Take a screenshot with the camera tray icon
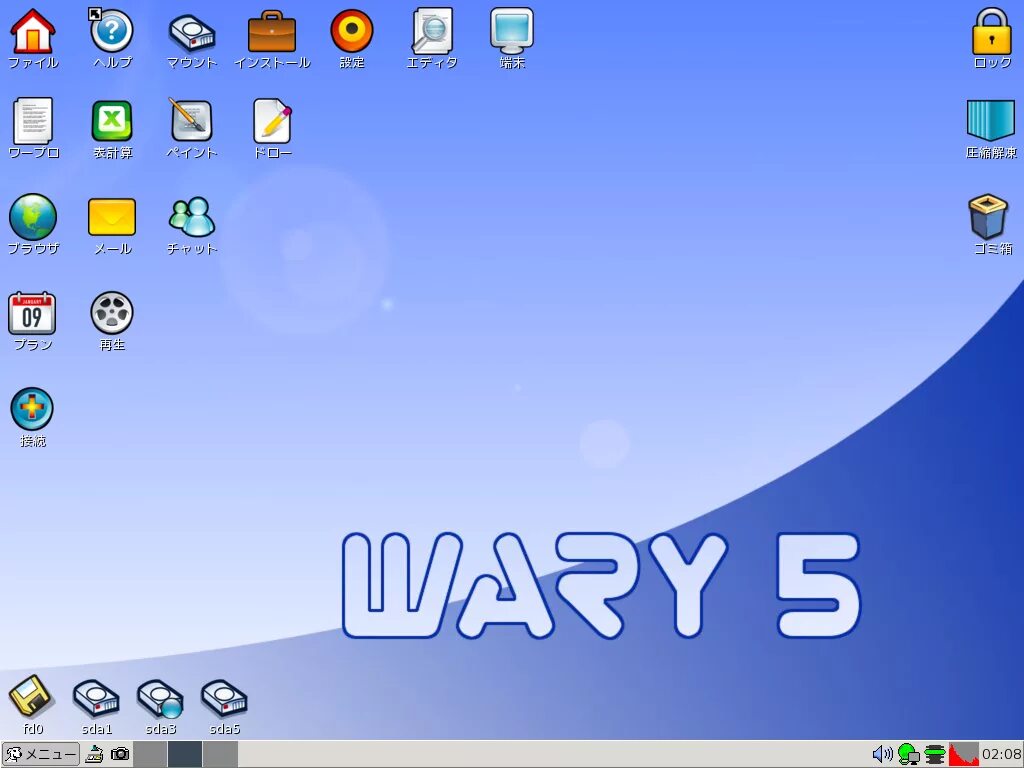Viewport: 1024px width, 768px height. click(x=120, y=754)
